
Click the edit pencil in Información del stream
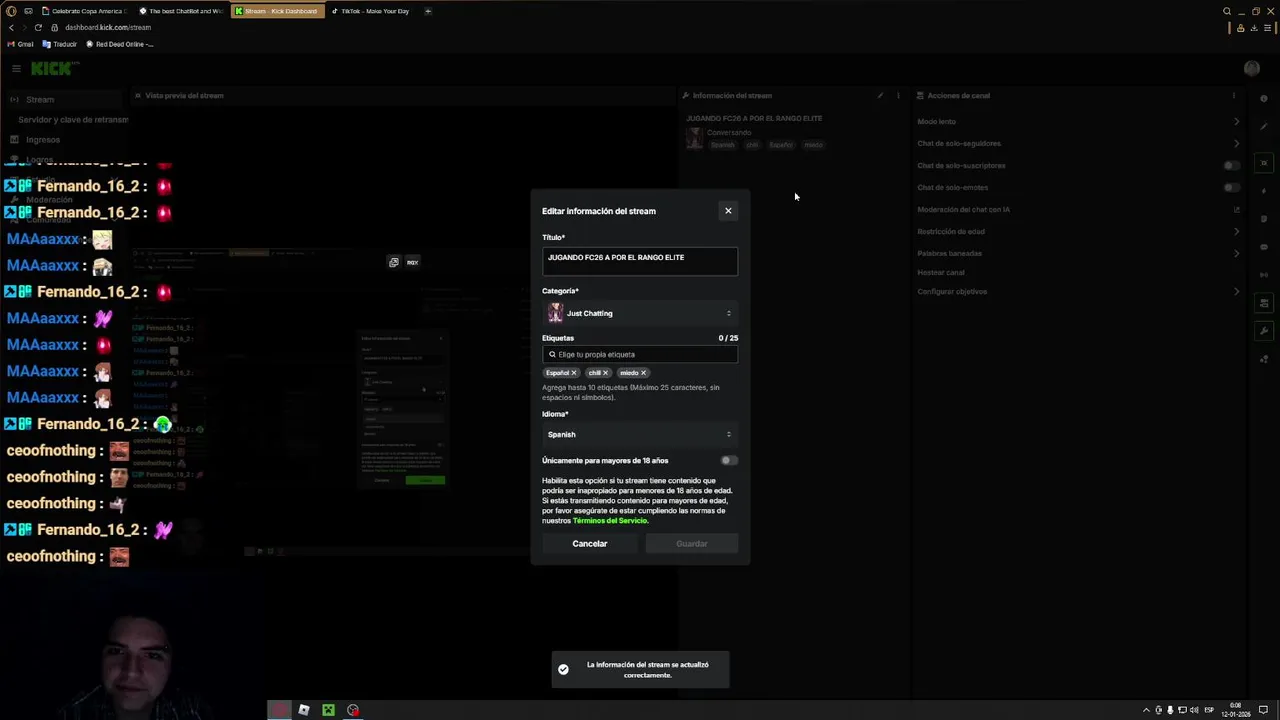[880, 96]
